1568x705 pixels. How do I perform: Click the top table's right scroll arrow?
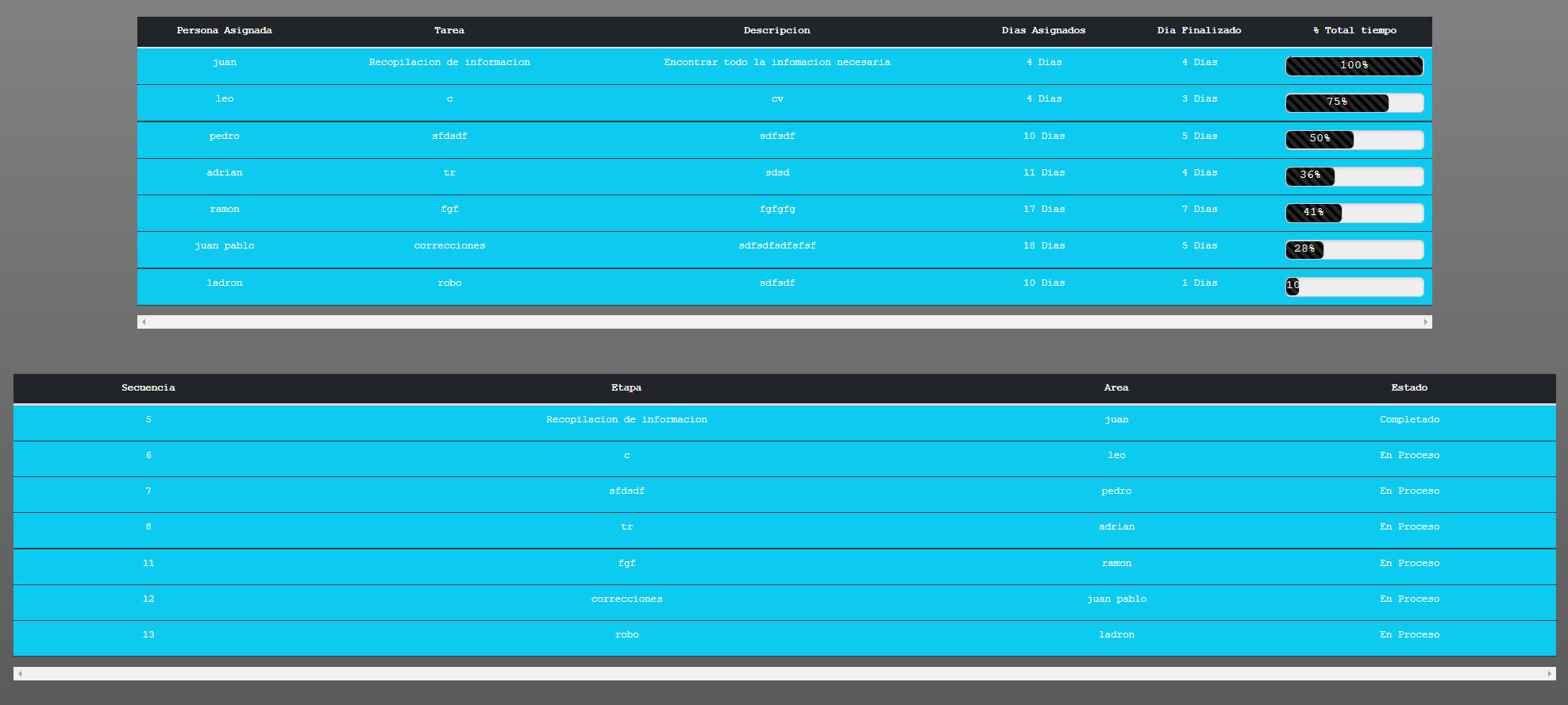point(1426,322)
